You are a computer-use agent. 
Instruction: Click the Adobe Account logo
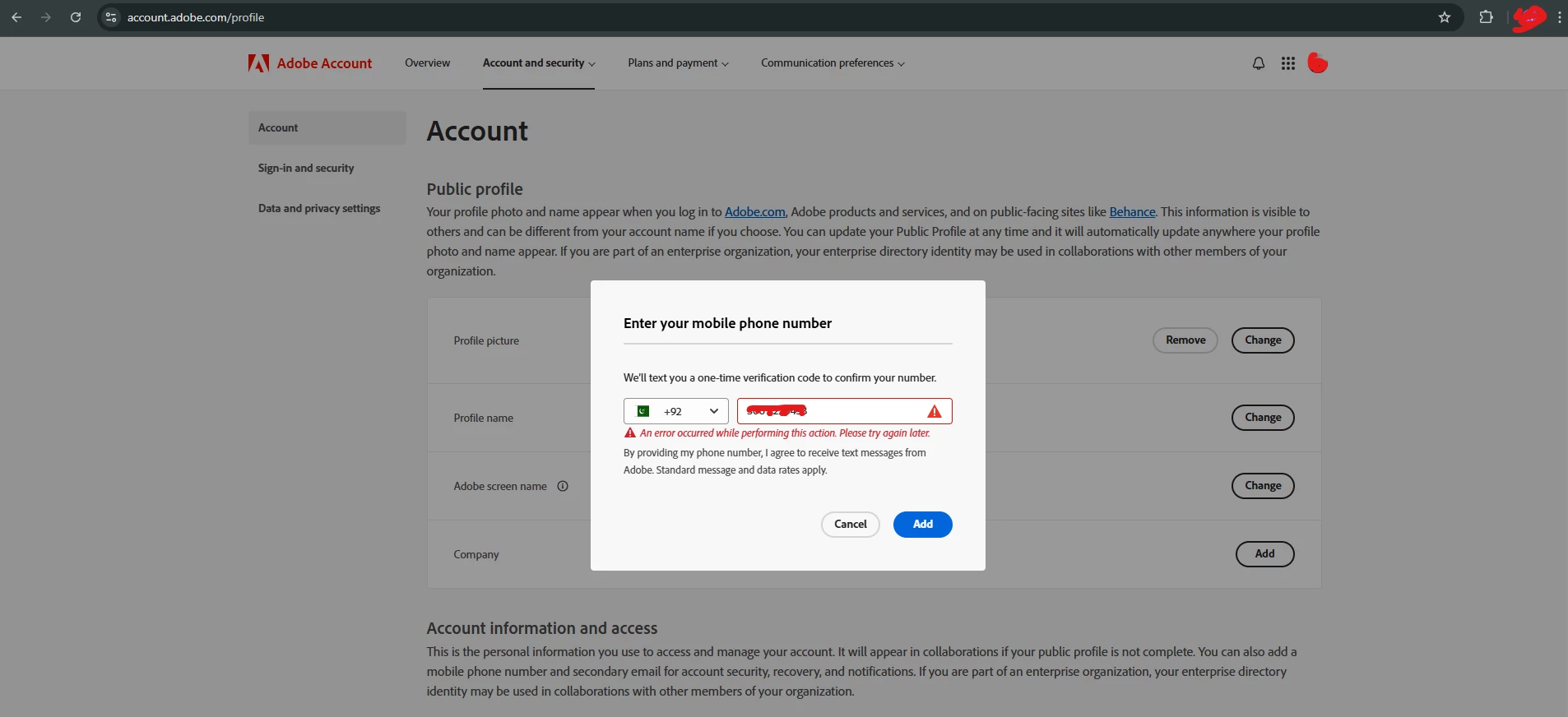[310, 63]
